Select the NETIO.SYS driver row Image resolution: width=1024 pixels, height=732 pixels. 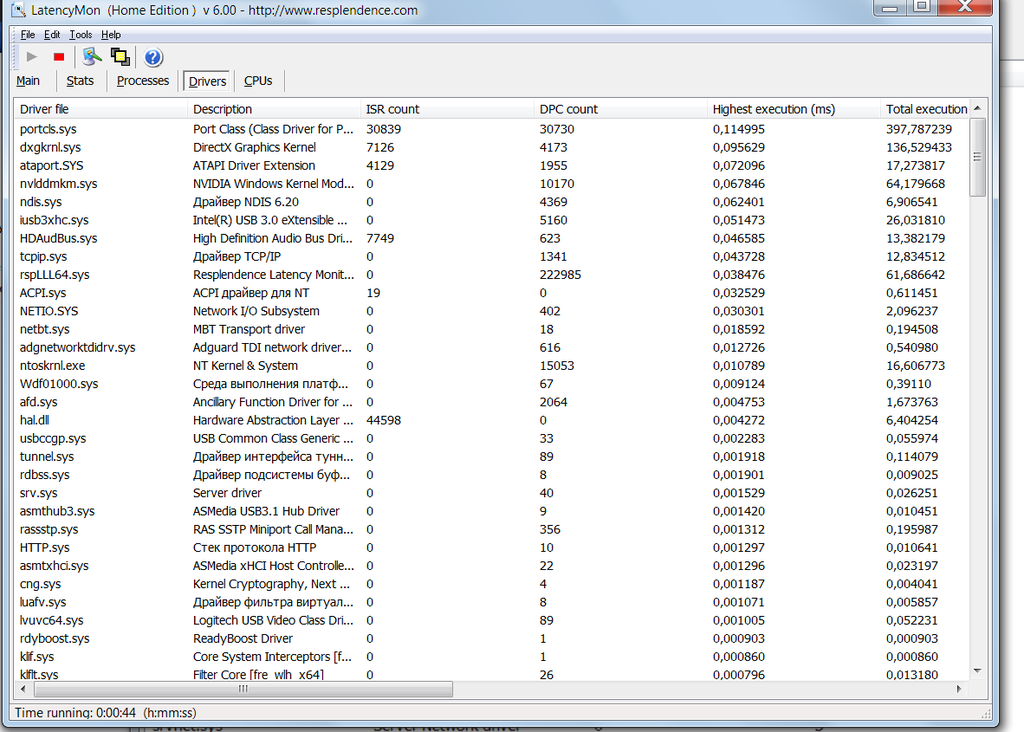[492, 311]
